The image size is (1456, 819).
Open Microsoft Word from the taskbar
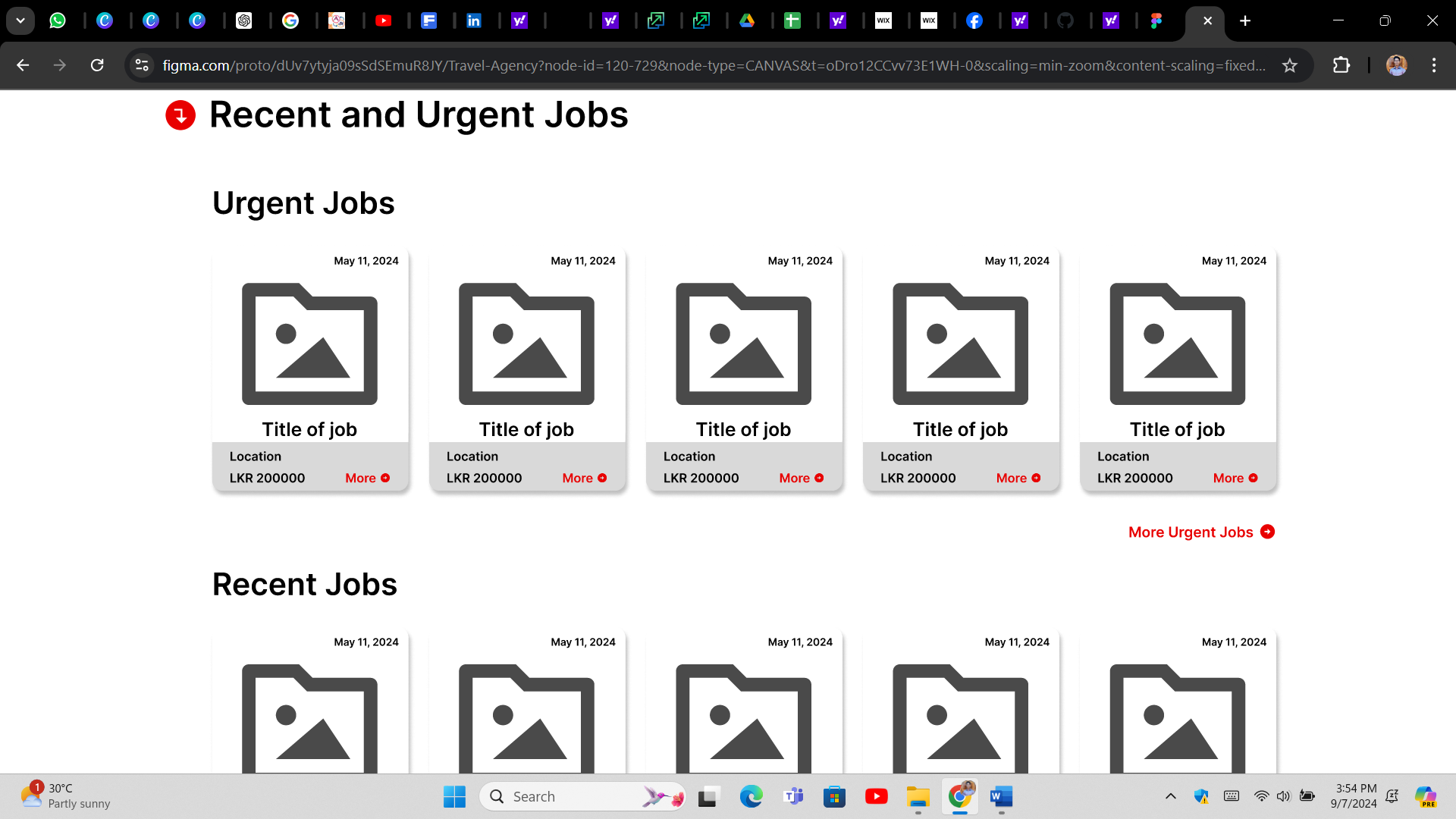(1001, 796)
